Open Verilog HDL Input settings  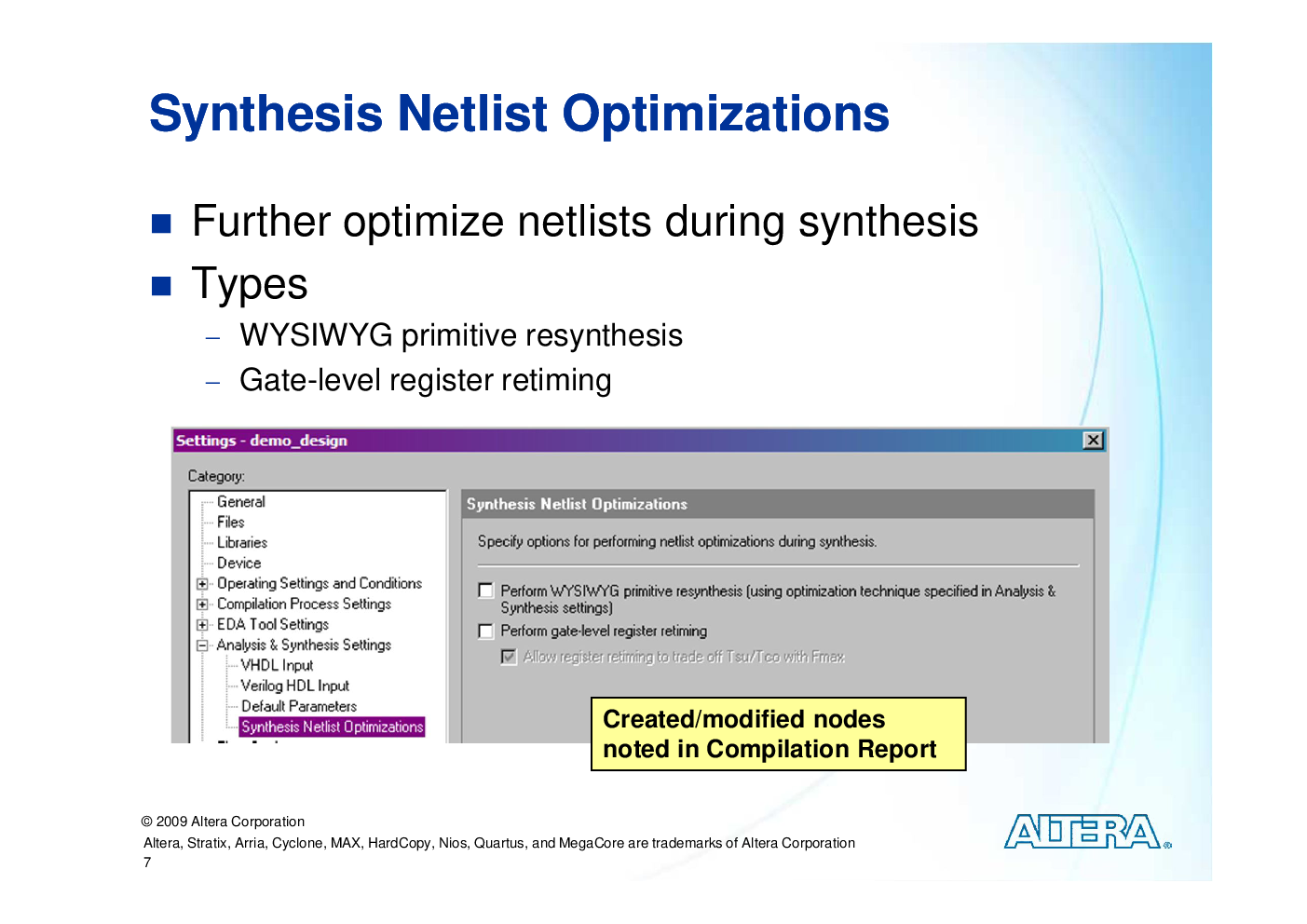(294, 686)
